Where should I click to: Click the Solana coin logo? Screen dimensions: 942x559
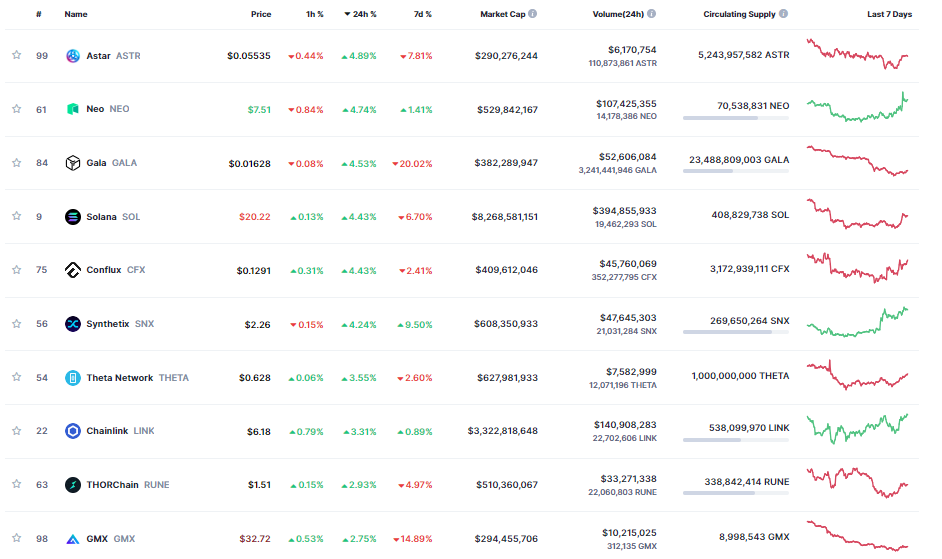[73, 216]
